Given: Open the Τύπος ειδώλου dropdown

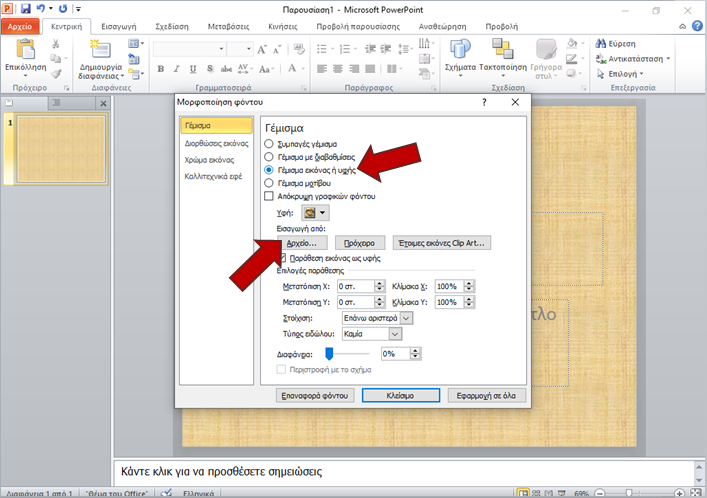Looking at the screenshot, I should [395, 334].
